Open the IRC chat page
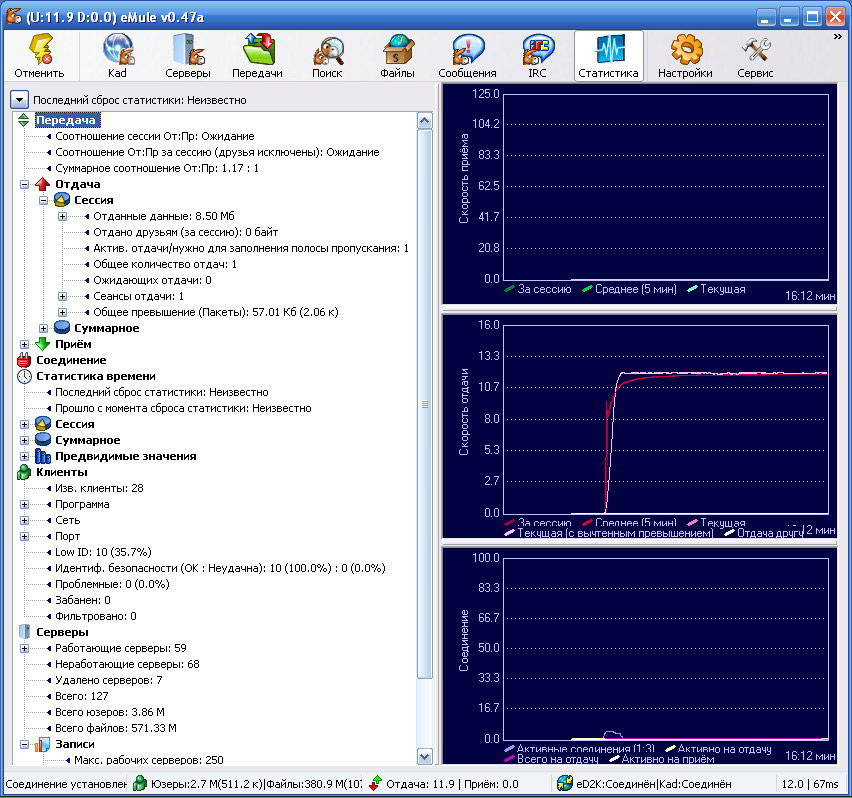 click(537, 56)
